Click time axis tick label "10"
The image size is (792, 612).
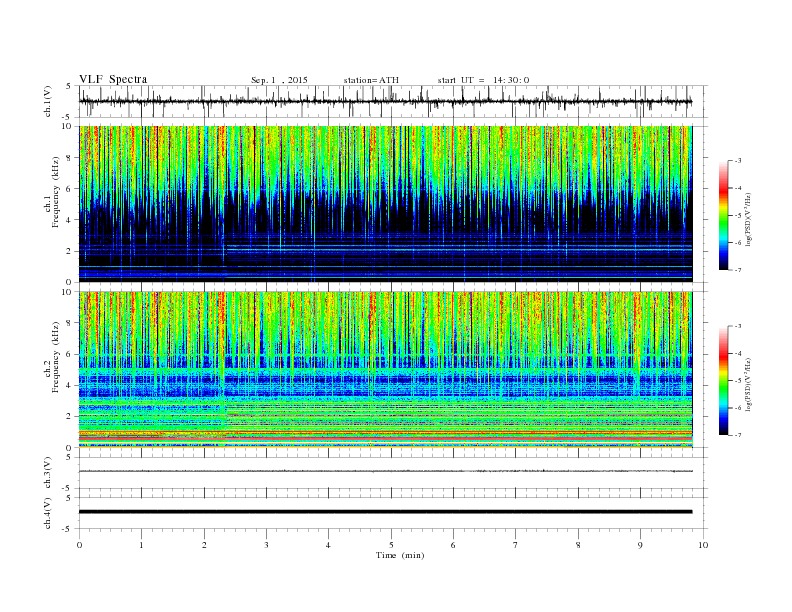pyautogui.click(x=703, y=545)
